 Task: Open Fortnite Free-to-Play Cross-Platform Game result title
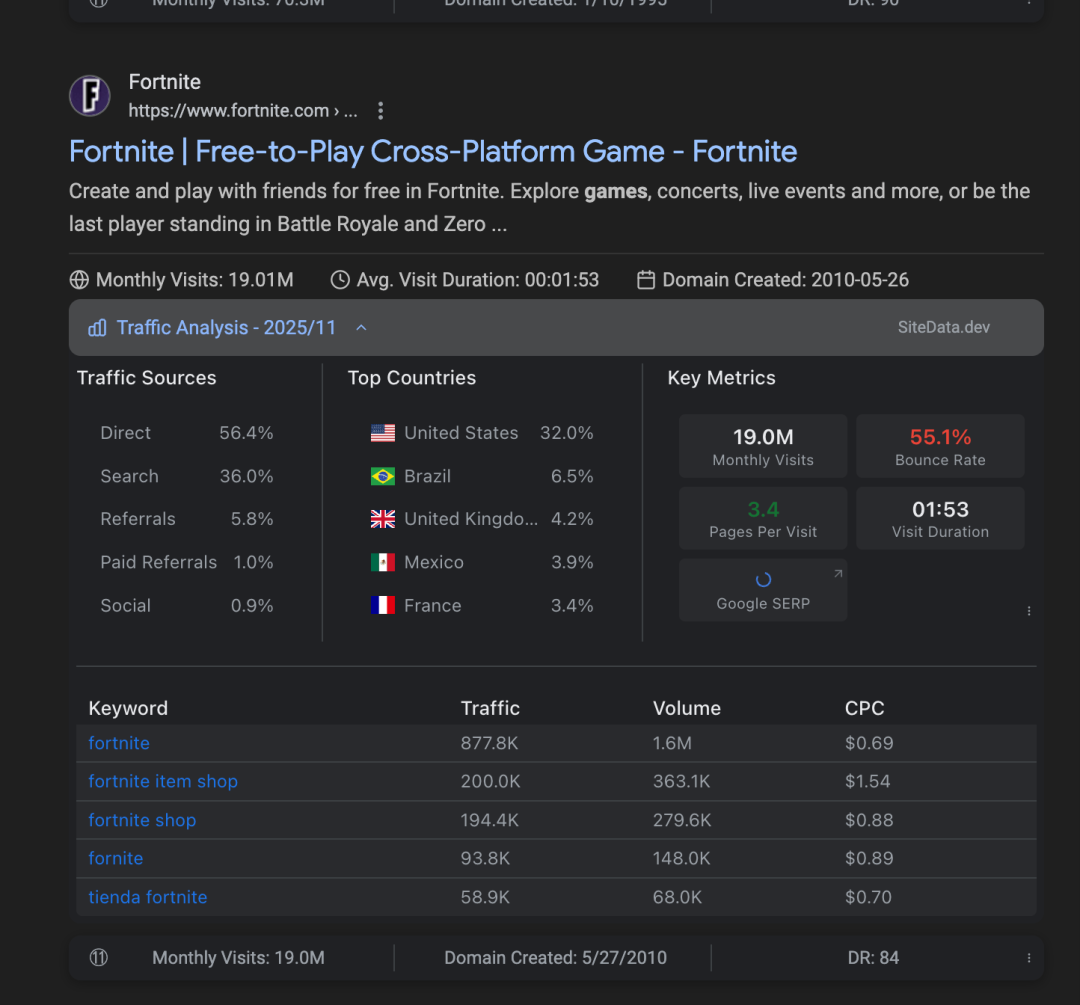(x=433, y=152)
